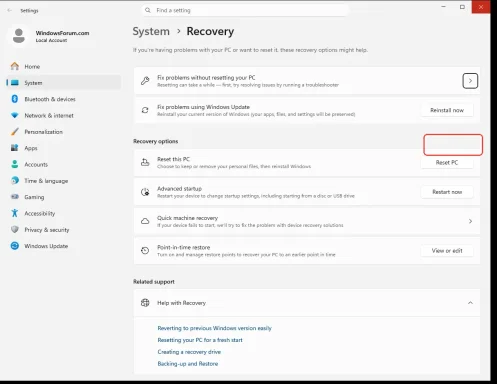Click the Home house icon in sidebar
497x384 pixels.
15,66
